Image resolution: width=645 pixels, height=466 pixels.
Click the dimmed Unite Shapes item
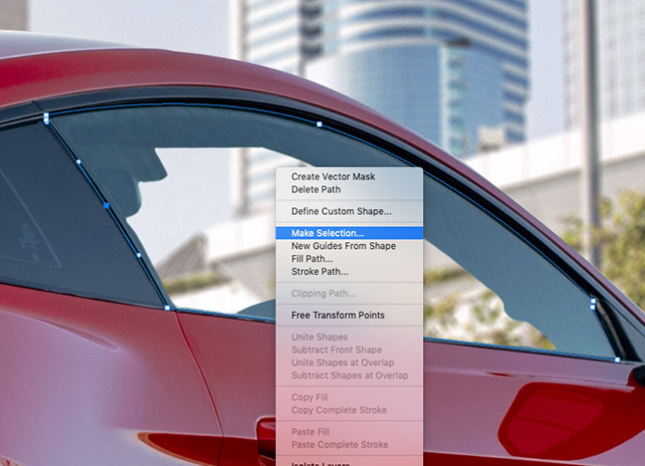[349, 337]
